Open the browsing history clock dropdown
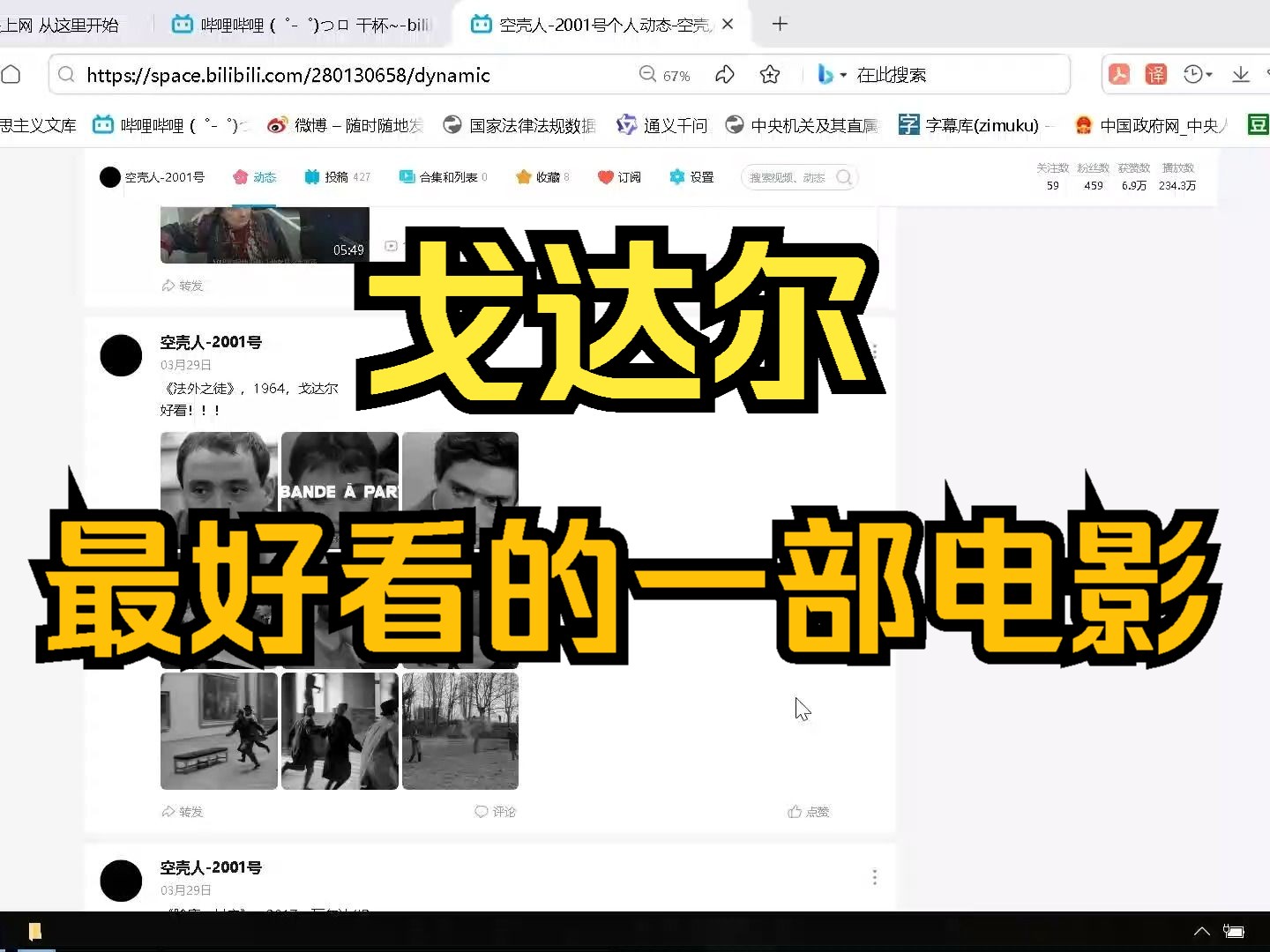Viewport: 1270px width, 952px height. pos(1198,75)
